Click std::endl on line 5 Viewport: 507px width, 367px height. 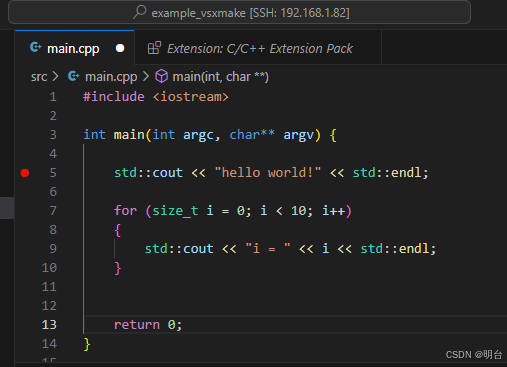[387, 173]
